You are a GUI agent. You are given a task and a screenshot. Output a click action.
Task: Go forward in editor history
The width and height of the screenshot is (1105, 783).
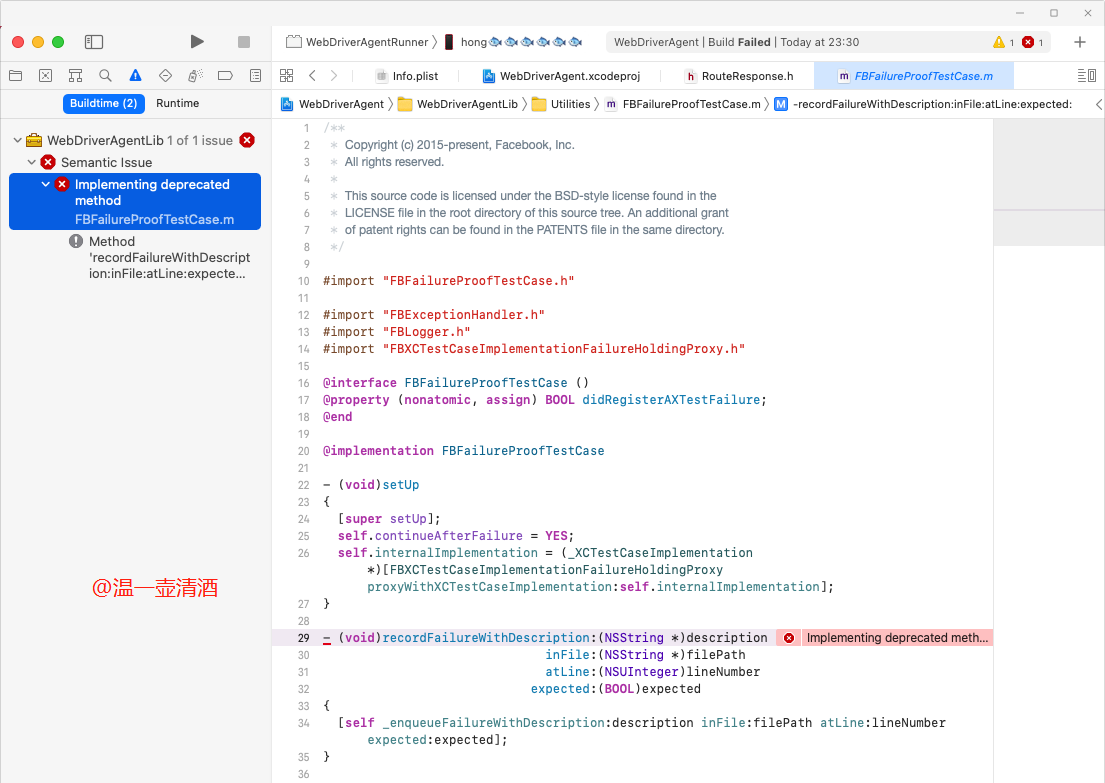[334, 75]
